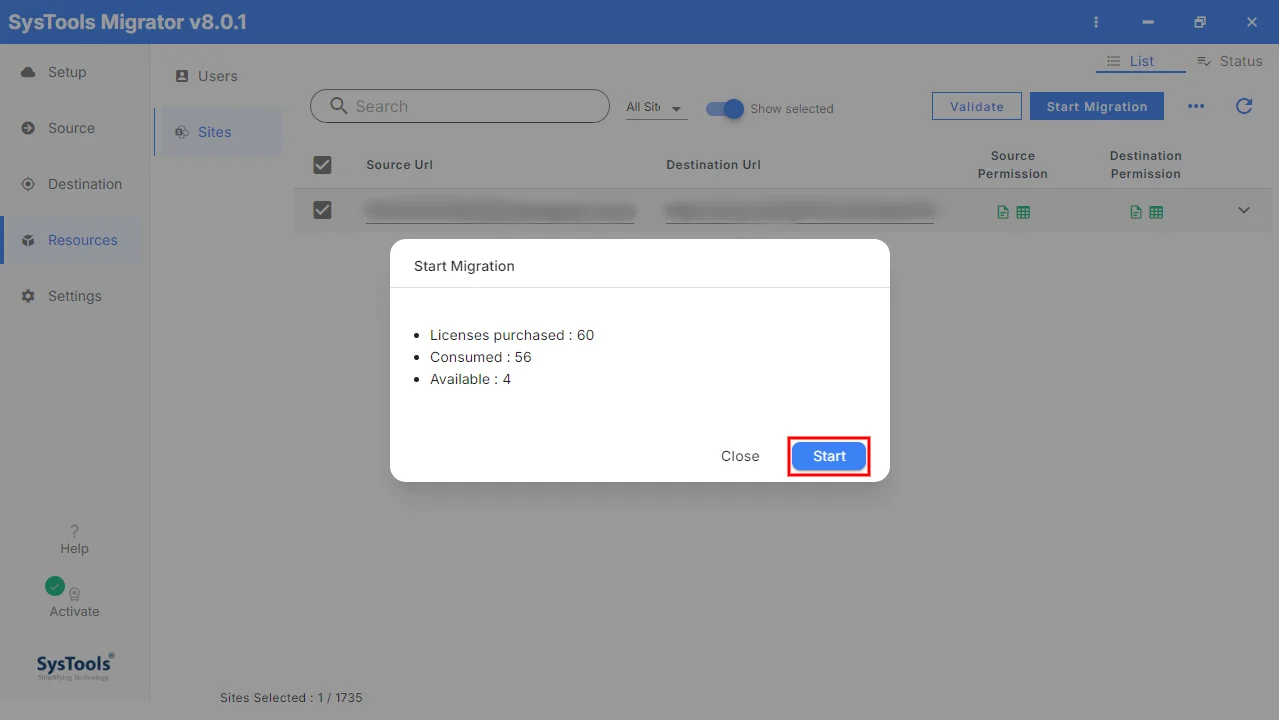Viewport: 1279px width, 720px height.
Task: Click Start in the migration dialog
Action: coord(829,456)
